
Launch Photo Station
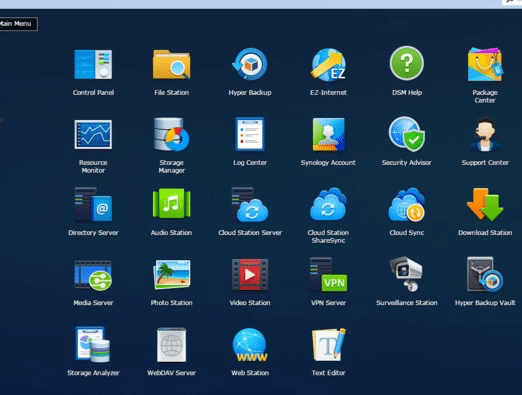pos(171,274)
